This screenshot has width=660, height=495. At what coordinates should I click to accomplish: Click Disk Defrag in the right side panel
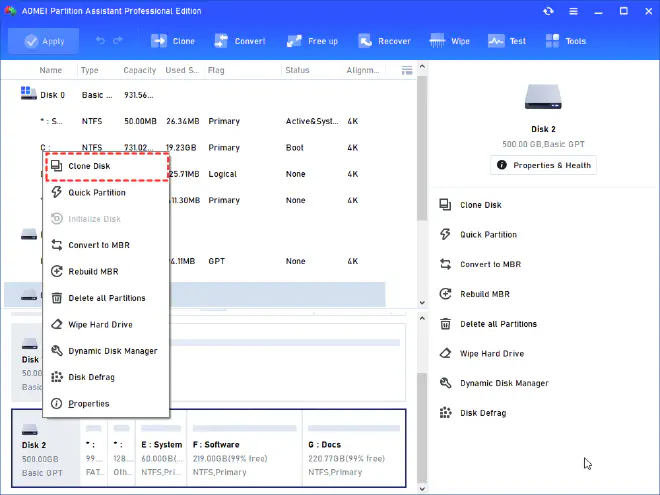[483, 413]
